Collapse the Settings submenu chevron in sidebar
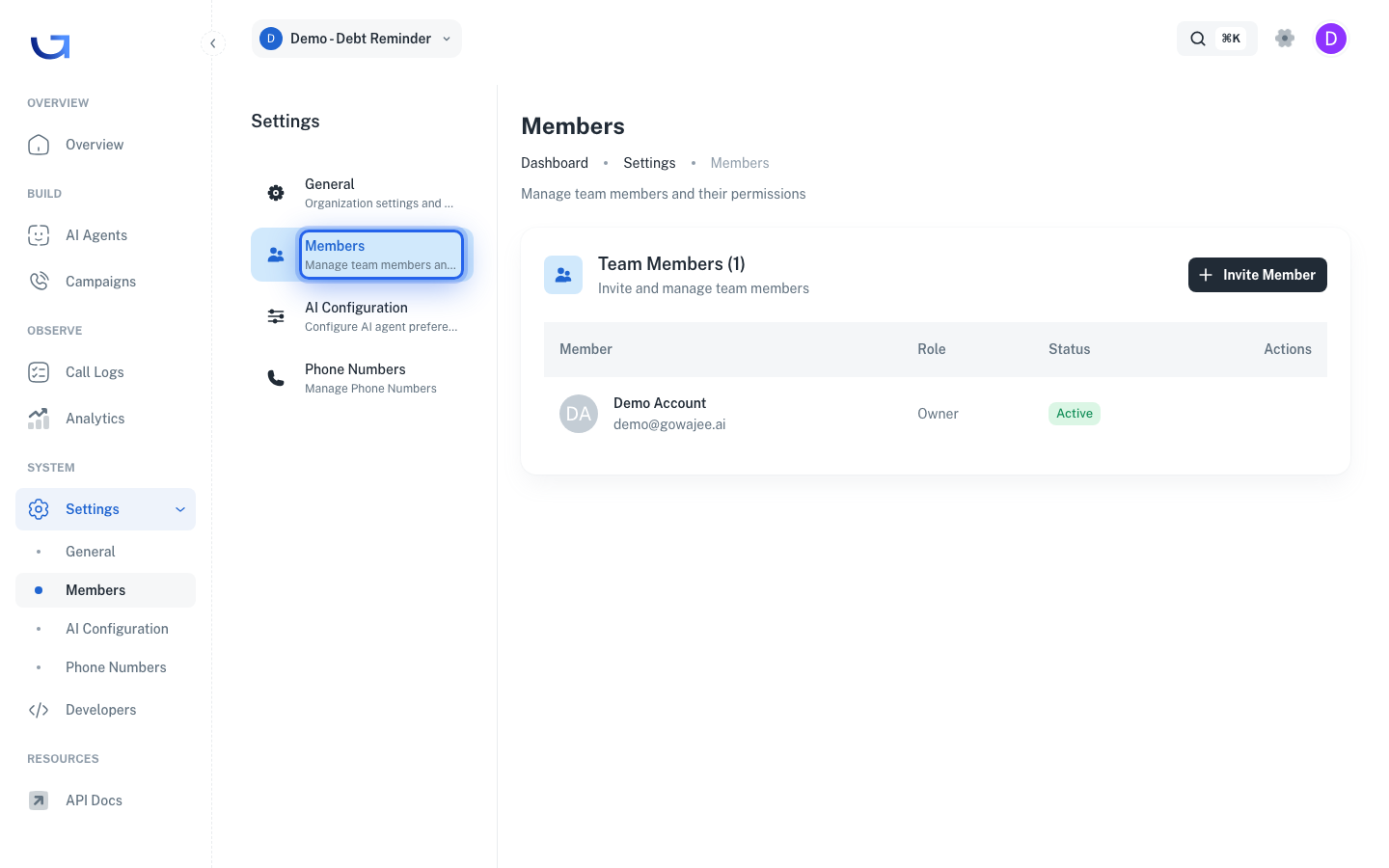The width and height of the screenshot is (1389, 868). coord(180,509)
